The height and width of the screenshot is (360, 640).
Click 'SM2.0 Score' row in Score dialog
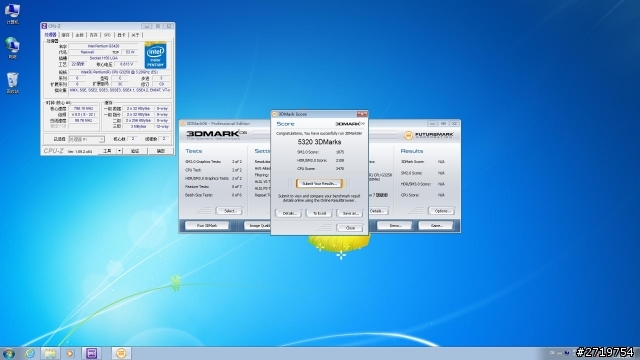pos(320,152)
